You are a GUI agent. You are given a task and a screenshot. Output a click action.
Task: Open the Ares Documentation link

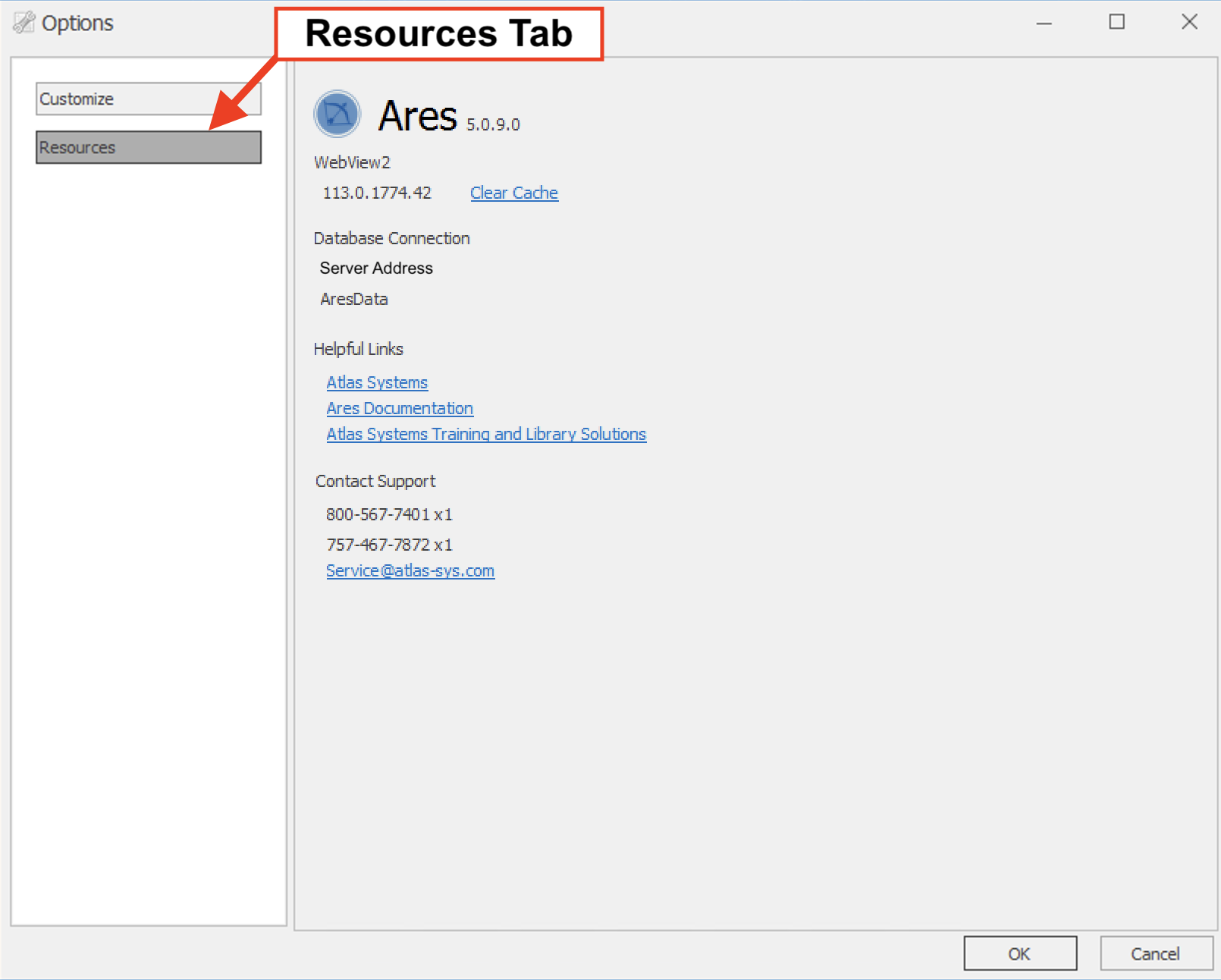[x=400, y=409]
